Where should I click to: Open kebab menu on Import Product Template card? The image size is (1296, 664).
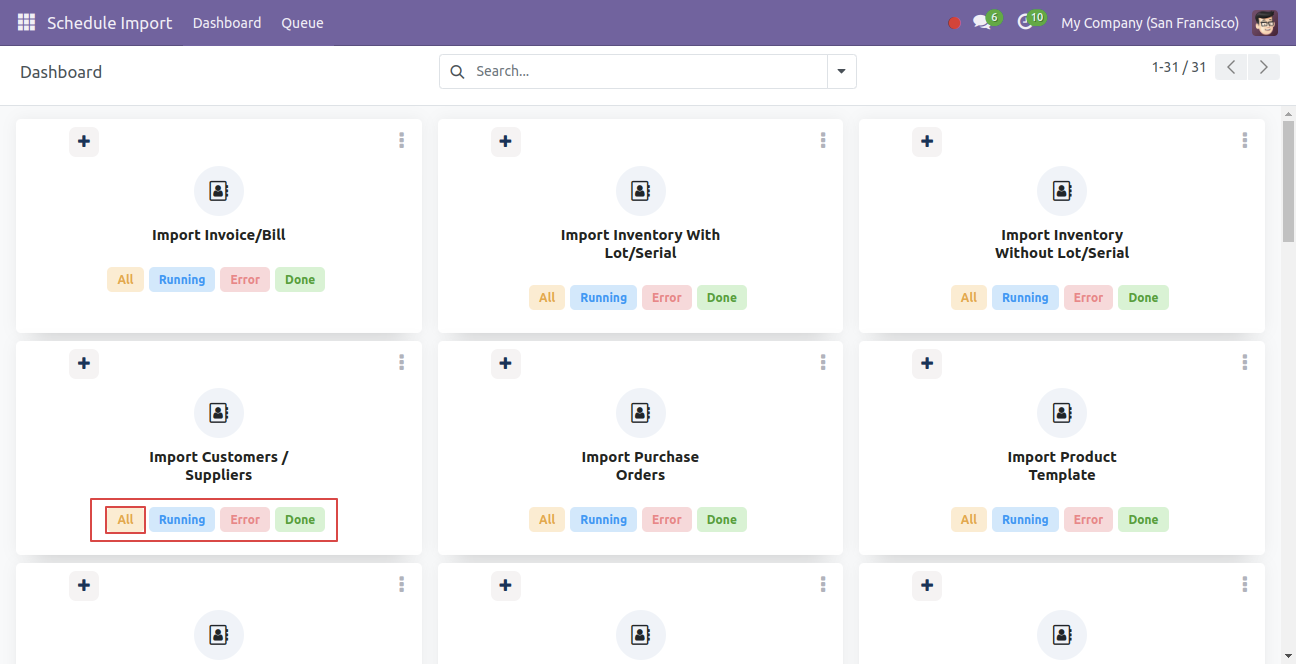1245,363
